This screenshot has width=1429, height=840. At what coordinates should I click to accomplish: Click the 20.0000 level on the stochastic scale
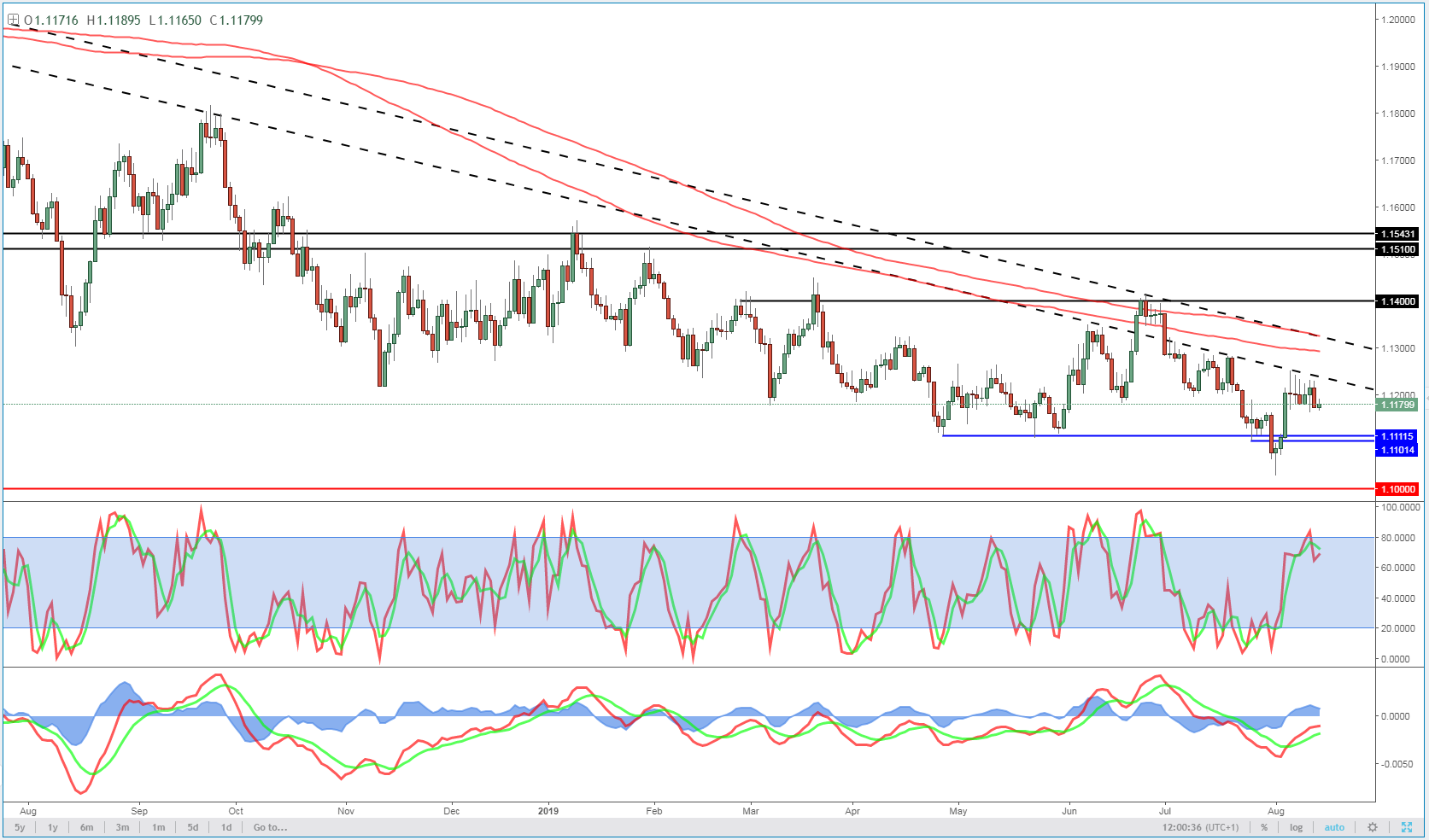(x=1399, y=628)
